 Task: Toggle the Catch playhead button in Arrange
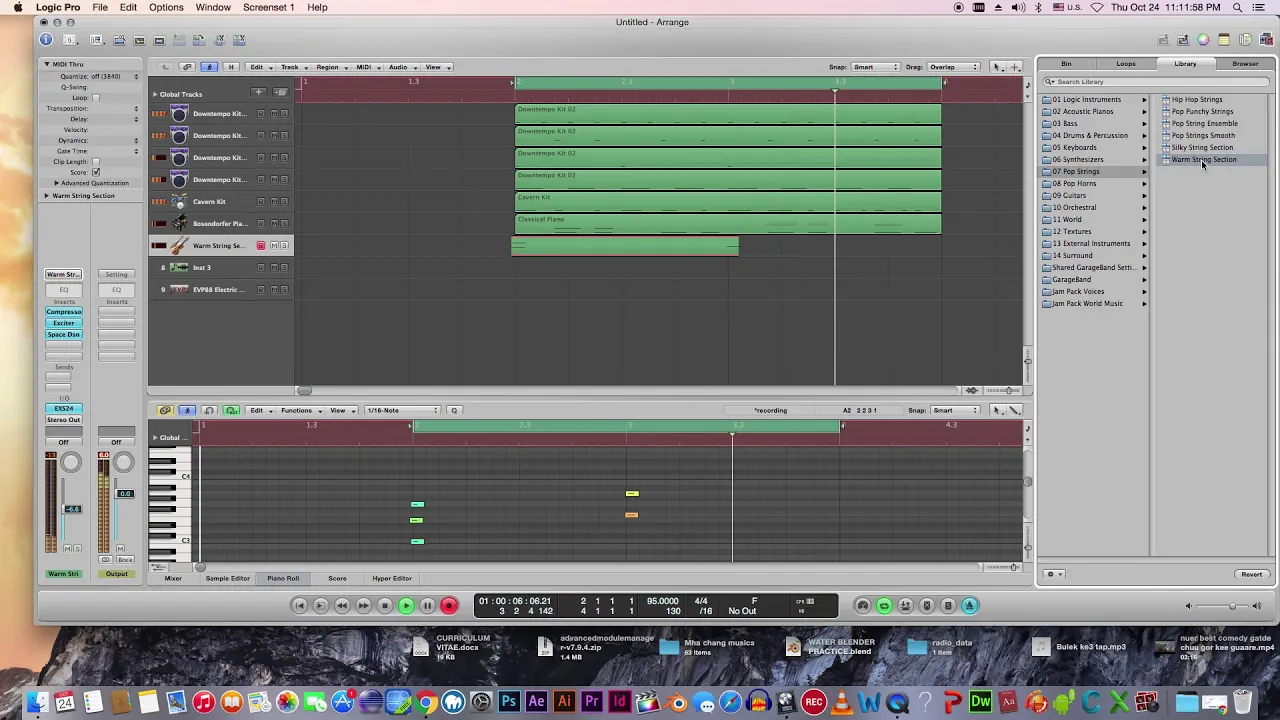pyautogui.click(x=209, y=67)
